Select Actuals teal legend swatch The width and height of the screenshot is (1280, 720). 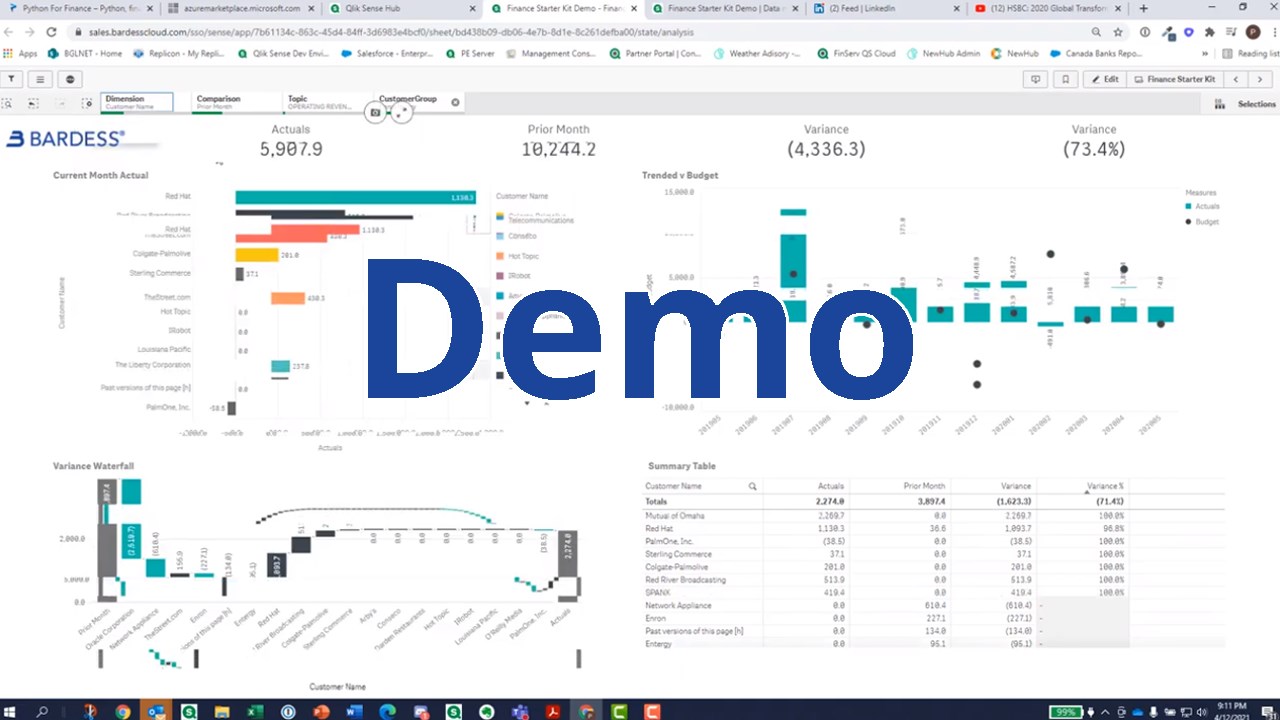pos(1189,206)
